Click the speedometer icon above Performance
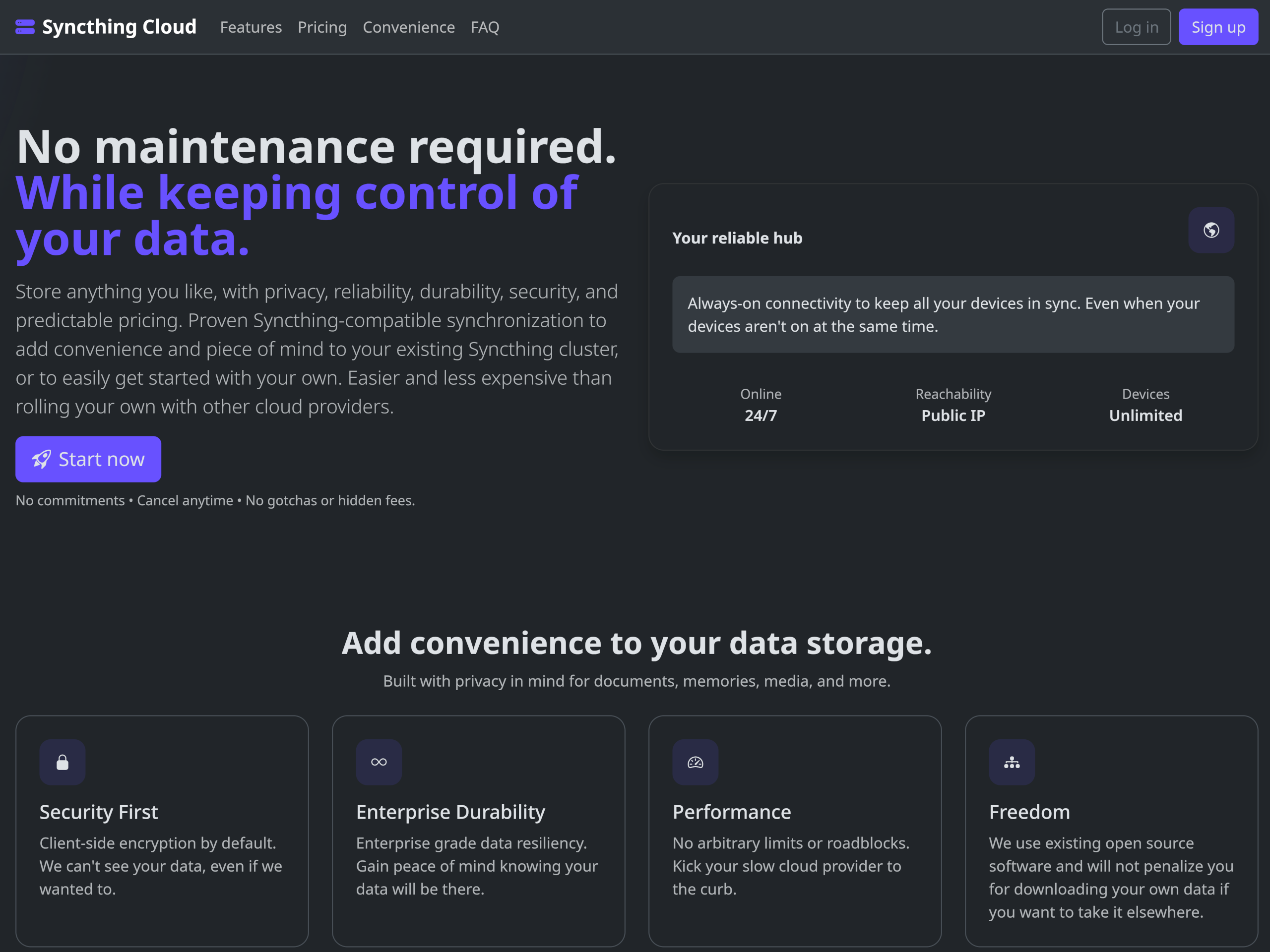1270x952 pixels. [x=696, y=762]
